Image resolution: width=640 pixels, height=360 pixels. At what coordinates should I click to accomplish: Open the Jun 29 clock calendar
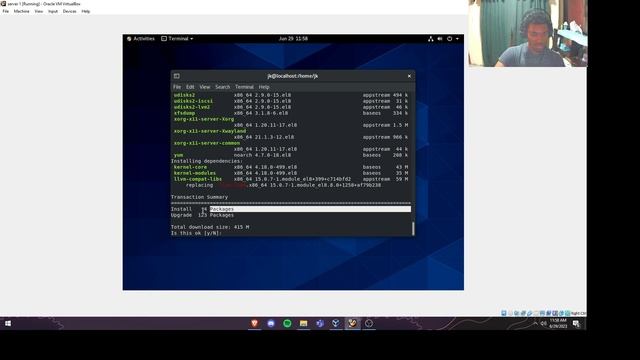click(293, 39)
